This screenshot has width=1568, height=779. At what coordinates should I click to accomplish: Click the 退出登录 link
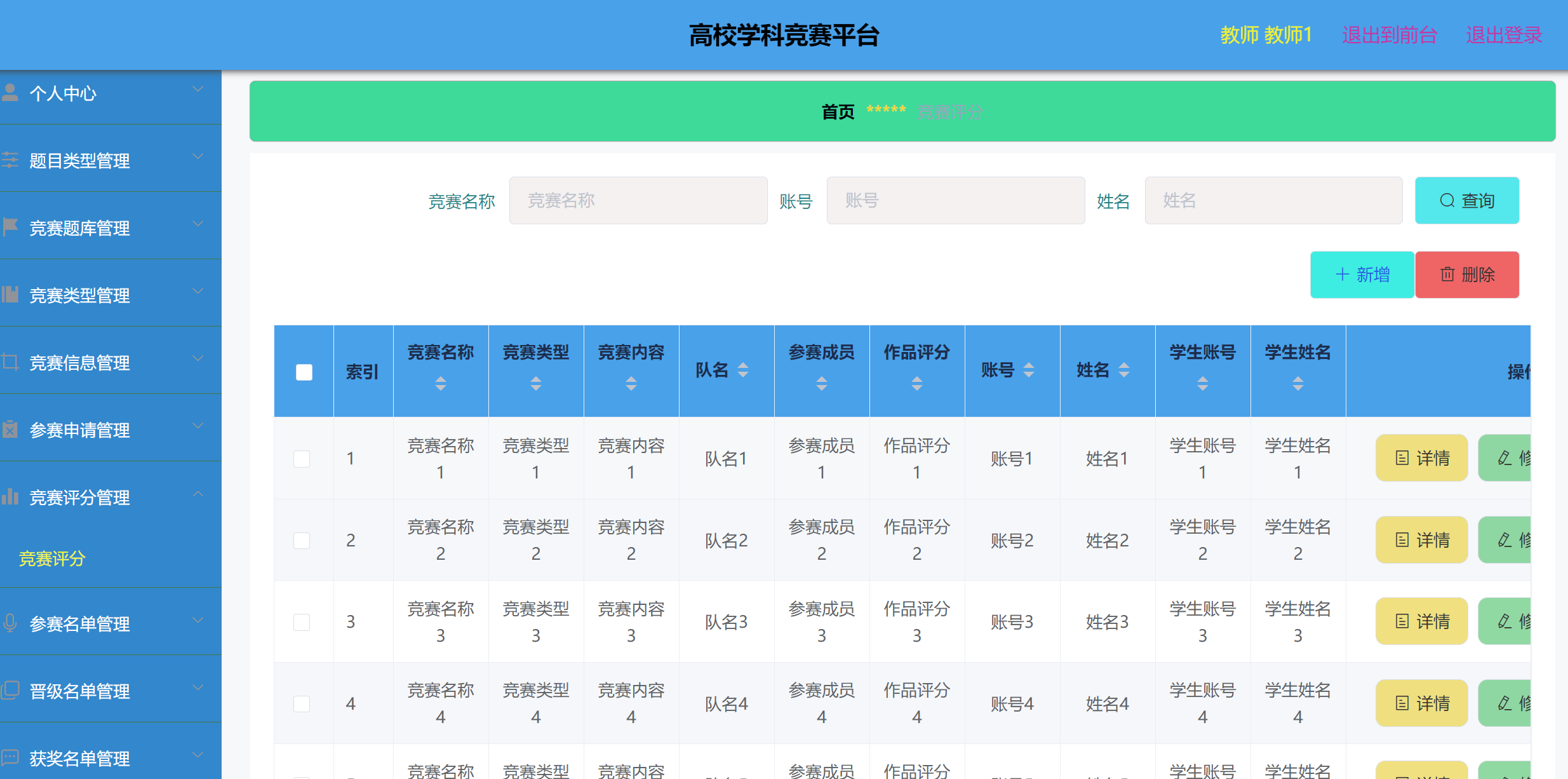[x=1504, y=35]
